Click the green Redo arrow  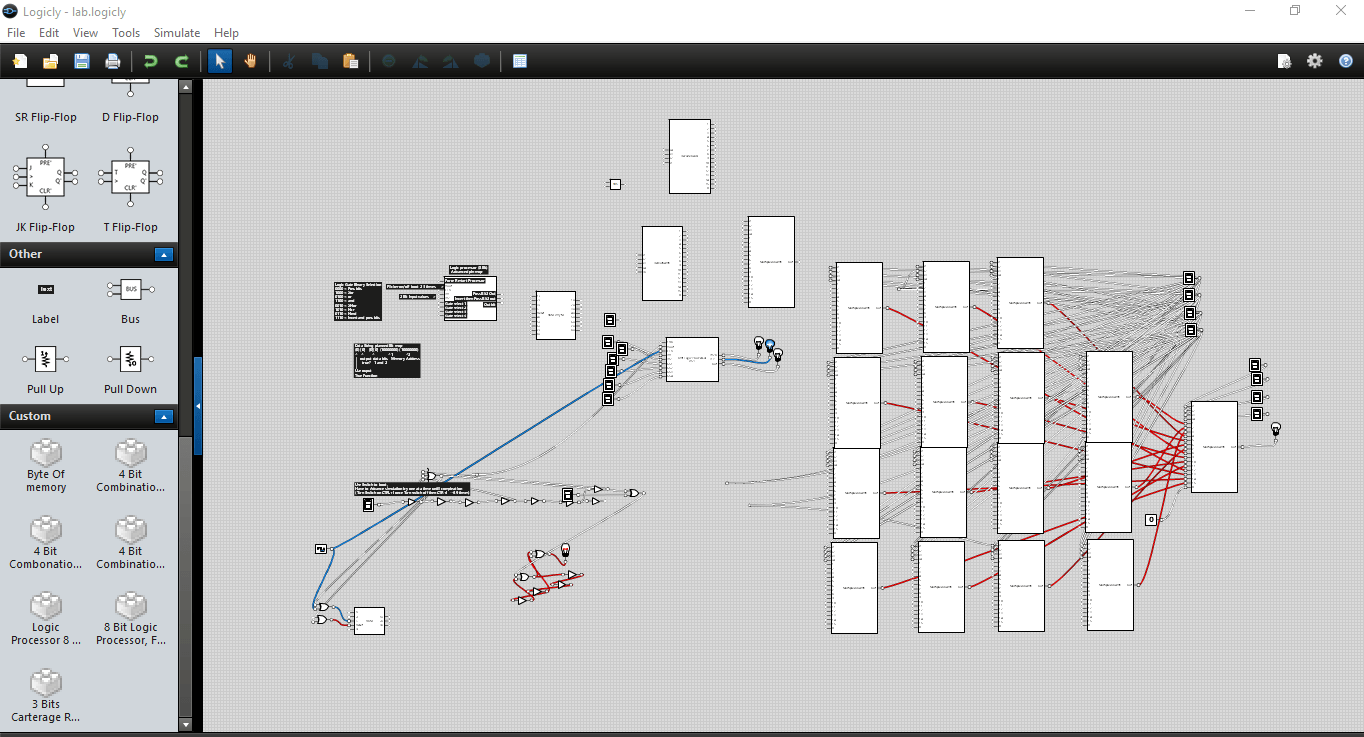(x=182, y=61)
